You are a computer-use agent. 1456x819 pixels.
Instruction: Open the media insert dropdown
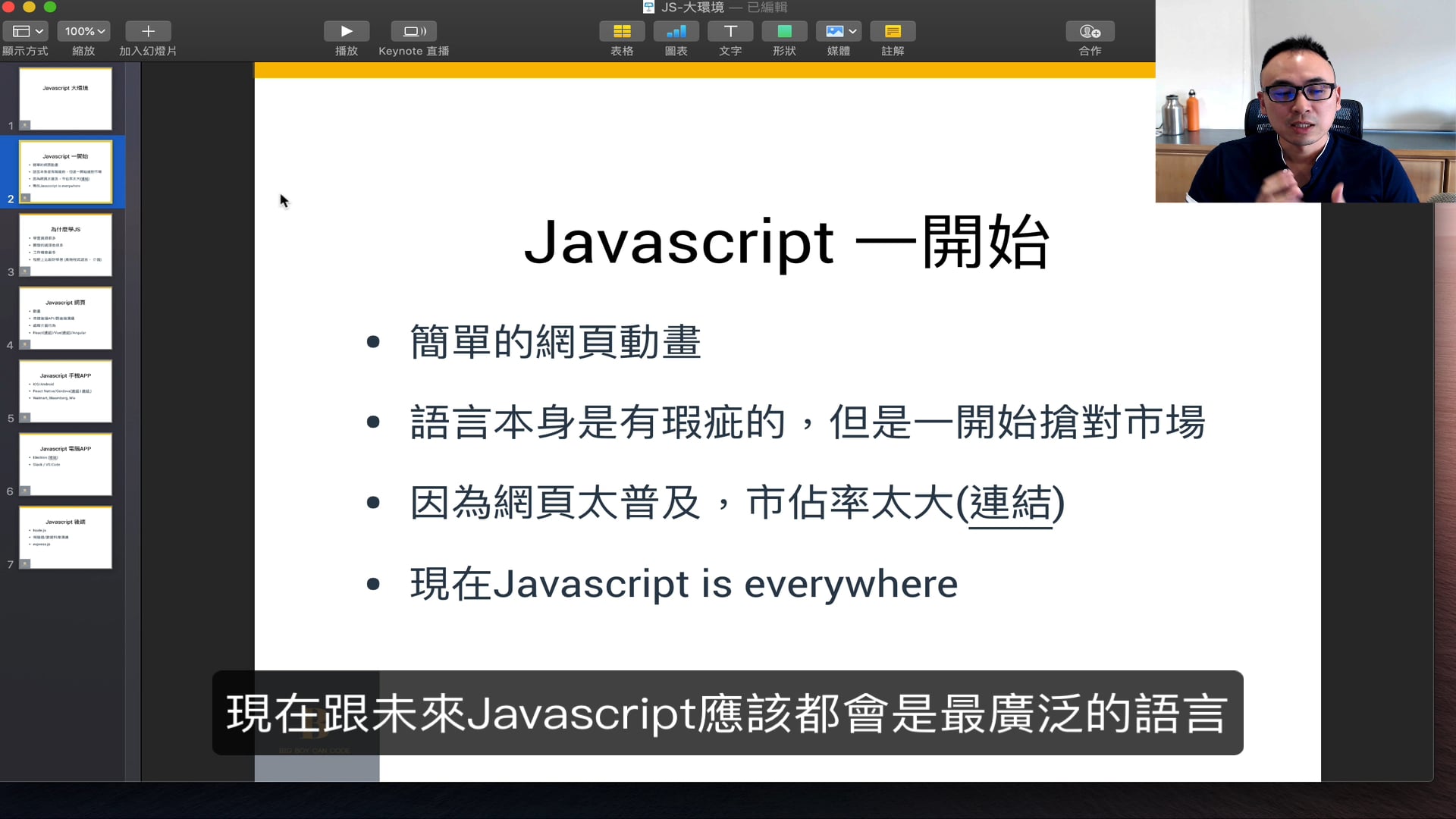[x=838, y=31]
